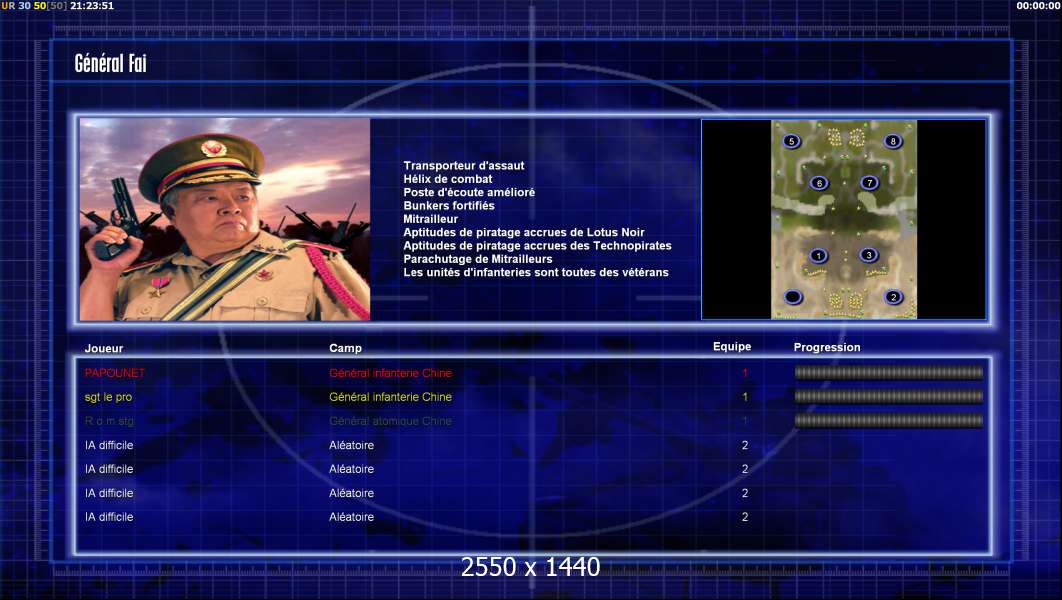The height and width of the screenshot is (600, 1062).
Task: Click the Camp column header
Action: [x=346, y=348]
